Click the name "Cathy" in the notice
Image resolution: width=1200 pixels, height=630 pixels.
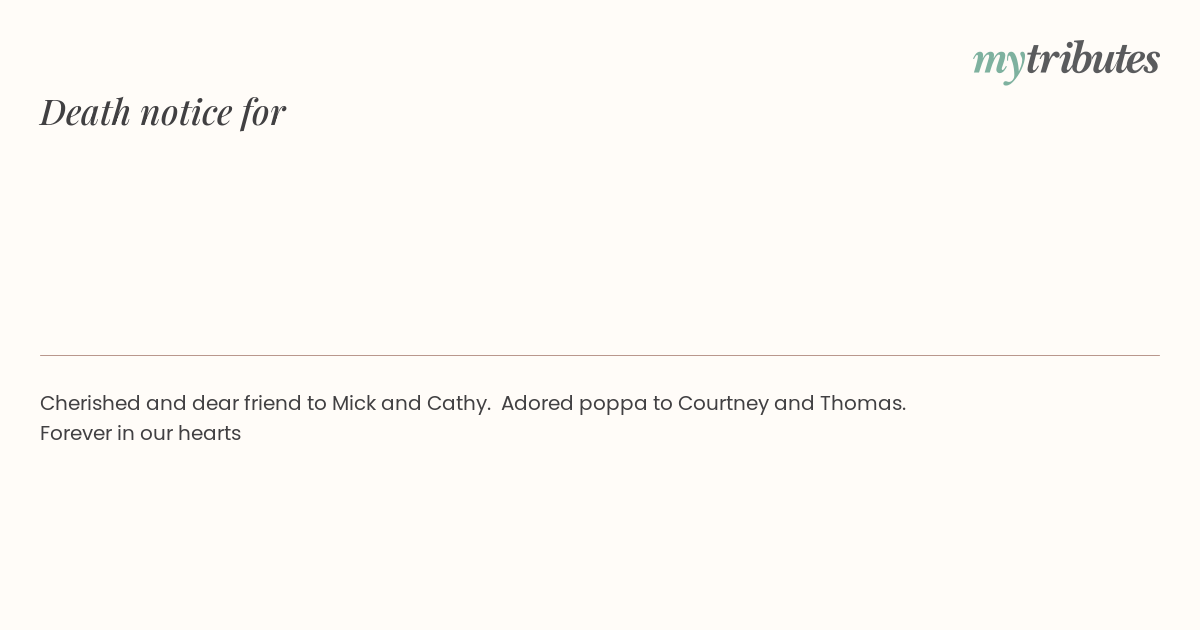(457, 403)
